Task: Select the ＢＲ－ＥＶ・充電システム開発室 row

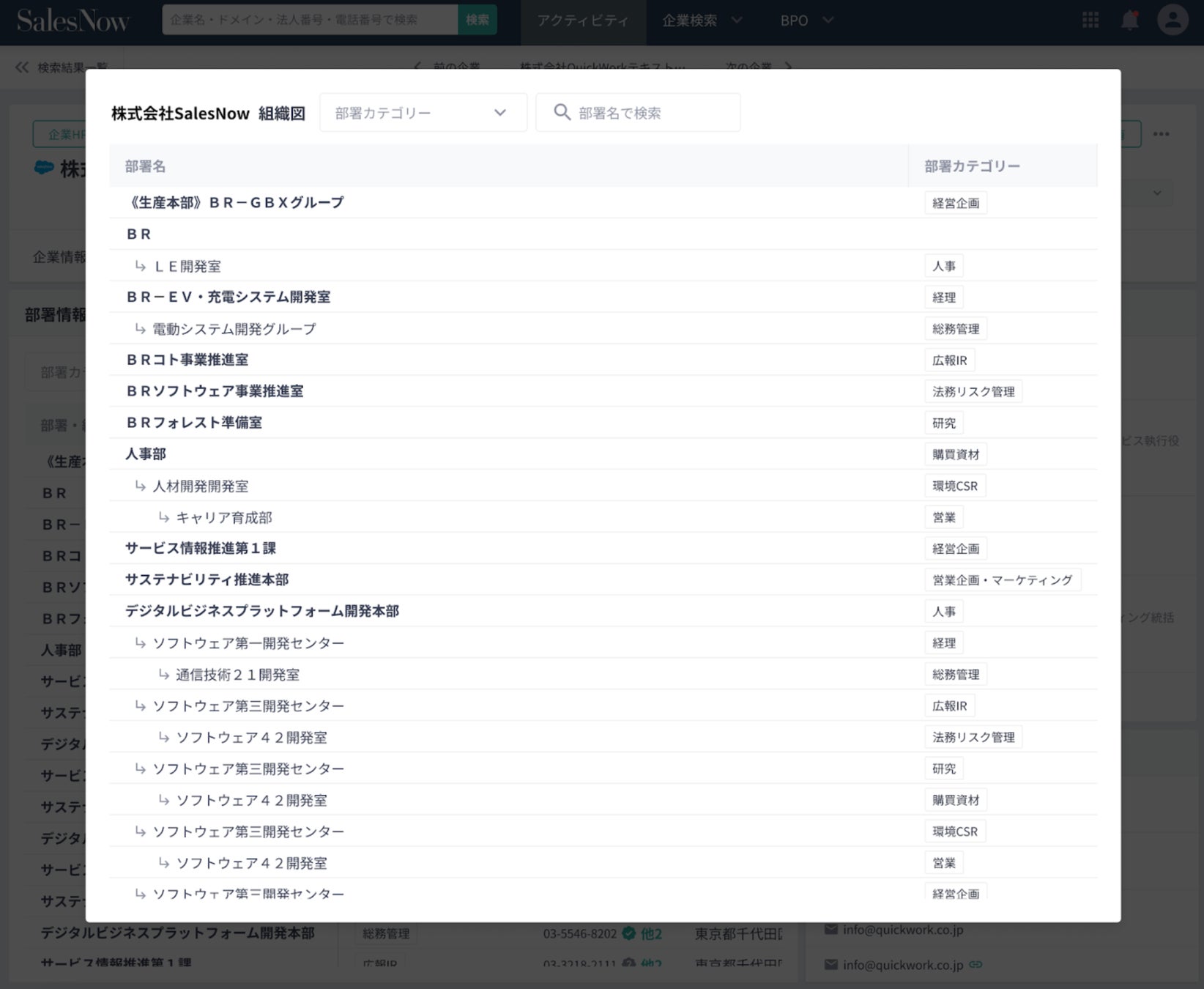Action: click(x=603, y=297)
